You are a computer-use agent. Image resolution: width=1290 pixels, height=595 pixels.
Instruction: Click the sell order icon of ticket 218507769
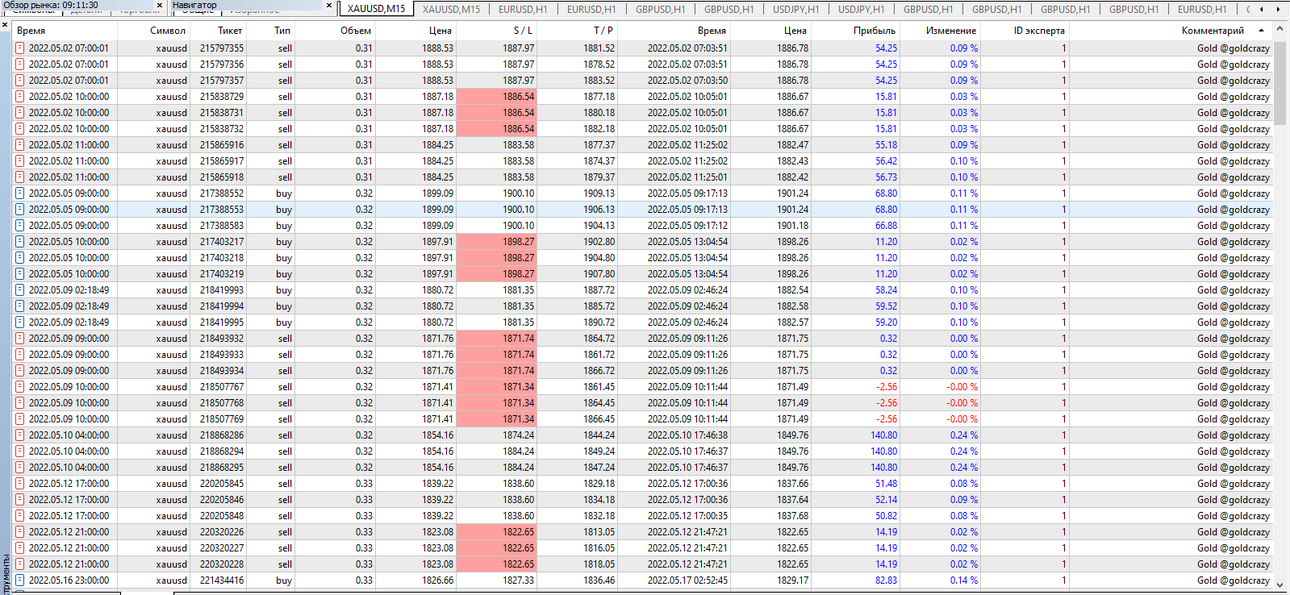[20, 419]
